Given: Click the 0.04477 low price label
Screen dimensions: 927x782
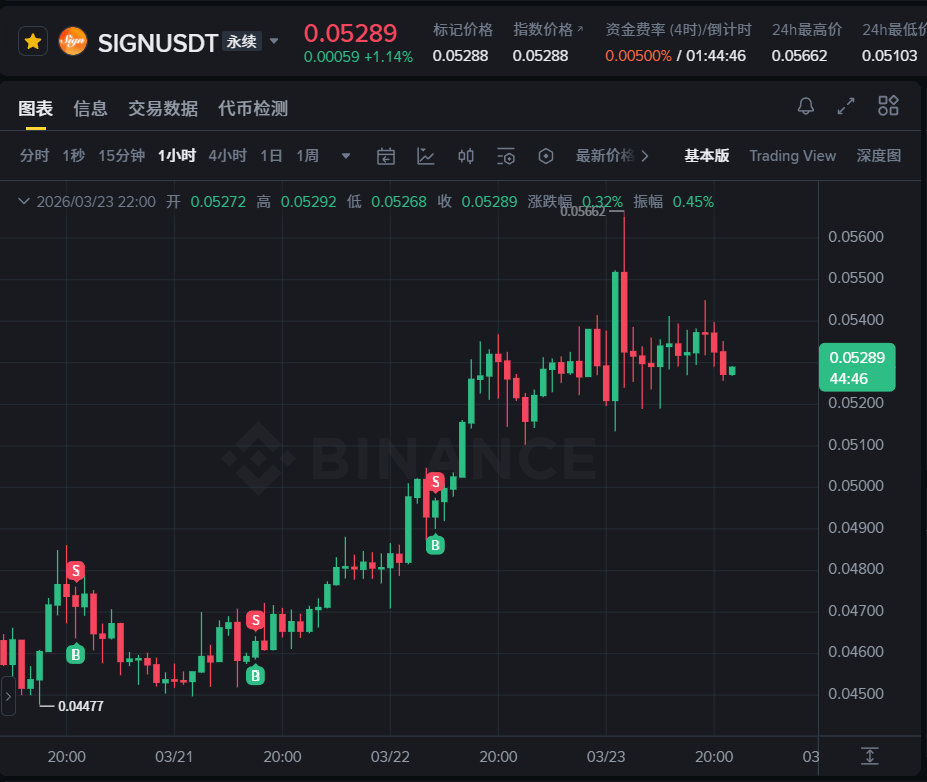Looking at the screenshot, I should 80,706.
